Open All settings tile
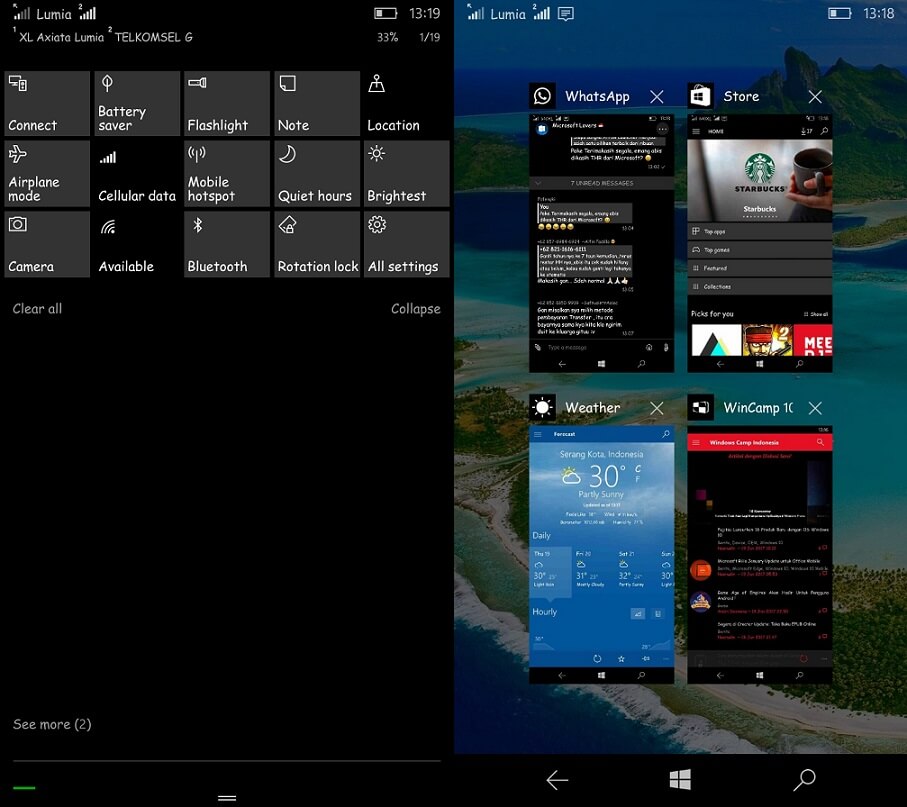907x807 pixels. (x=407, y=245)
